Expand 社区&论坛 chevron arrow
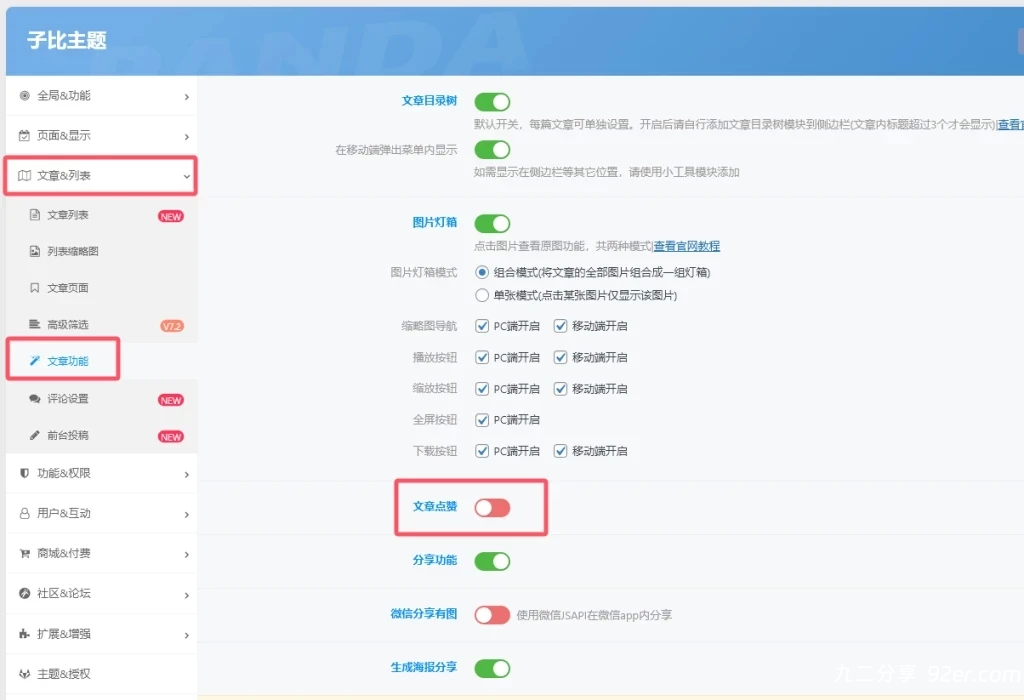Image resolution: width=1024 pixels, height=700 pixels. tap(187, 595)
